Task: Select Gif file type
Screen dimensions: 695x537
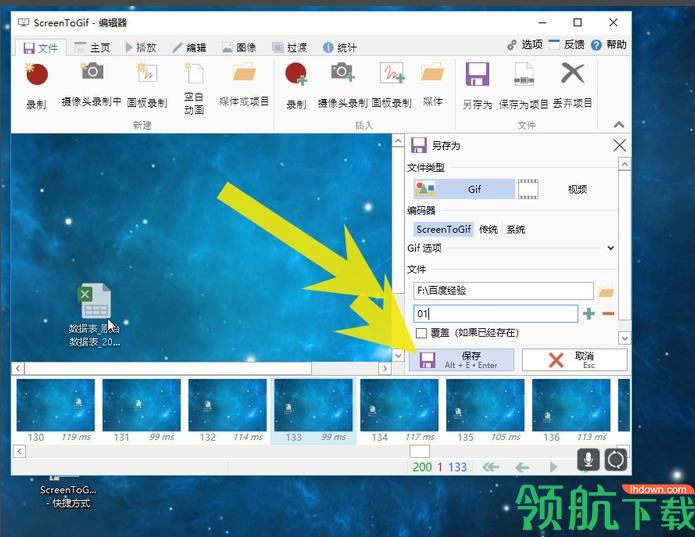Action: (x=464, y=189)
